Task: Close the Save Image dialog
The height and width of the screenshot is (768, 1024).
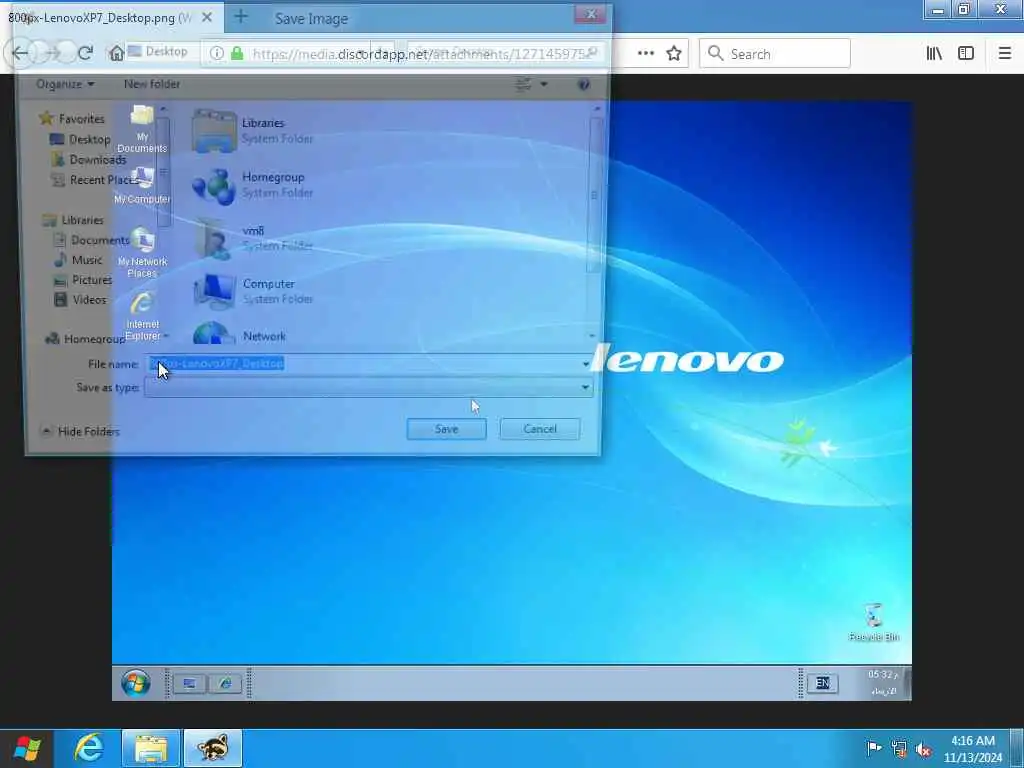Action: tap(590, 14)
